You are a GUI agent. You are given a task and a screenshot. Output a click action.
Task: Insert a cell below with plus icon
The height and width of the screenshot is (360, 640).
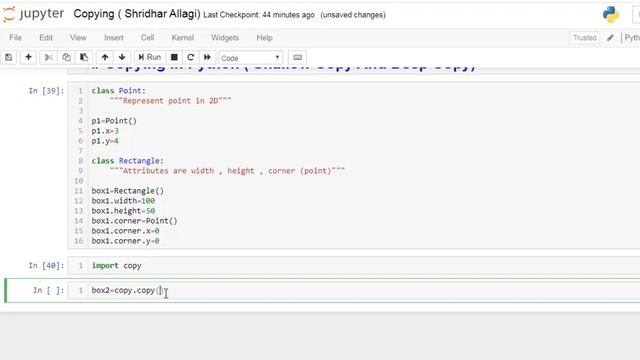tap(28, 58)
